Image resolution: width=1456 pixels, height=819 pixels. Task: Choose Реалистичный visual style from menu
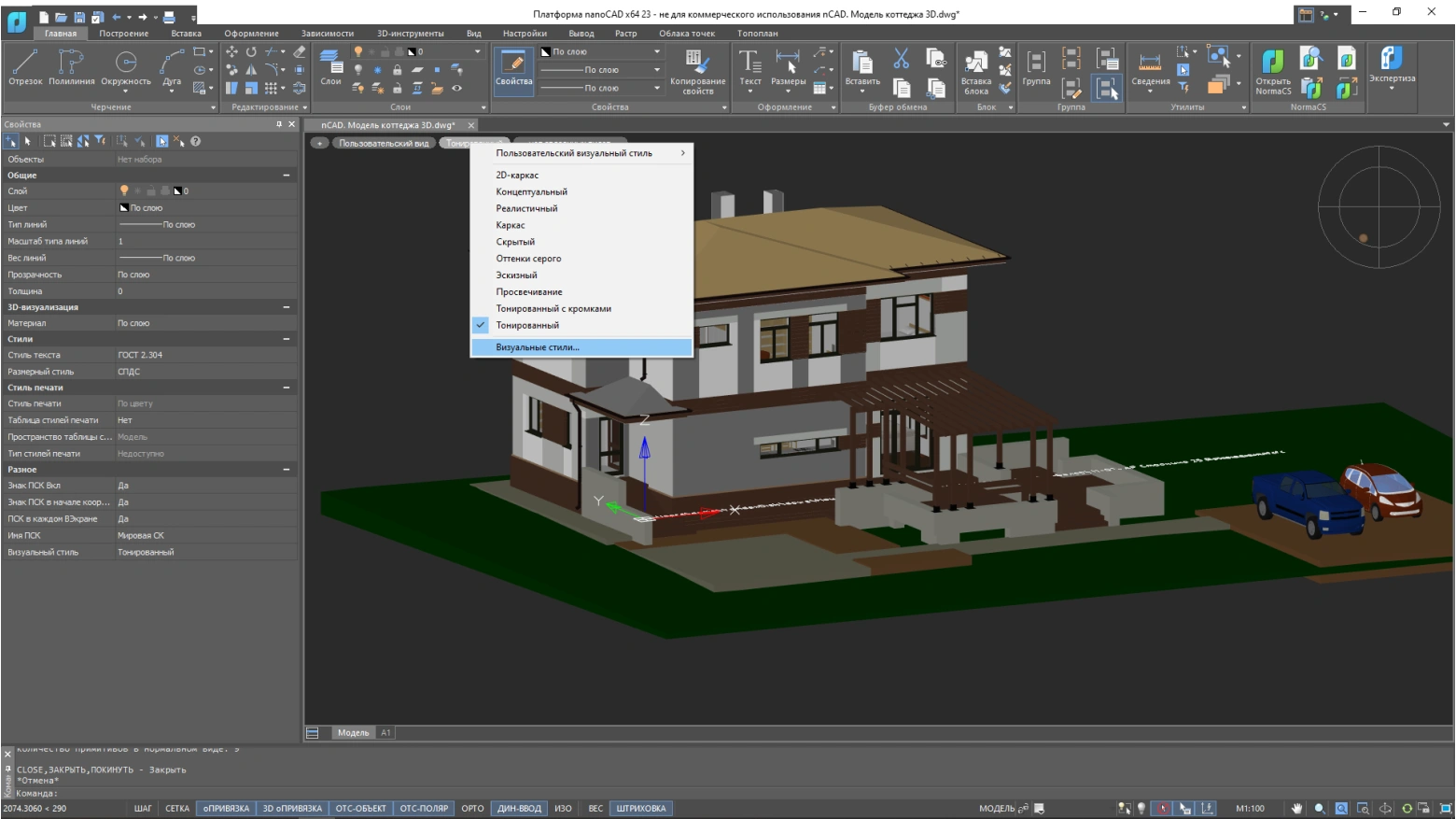coord(526,208)
